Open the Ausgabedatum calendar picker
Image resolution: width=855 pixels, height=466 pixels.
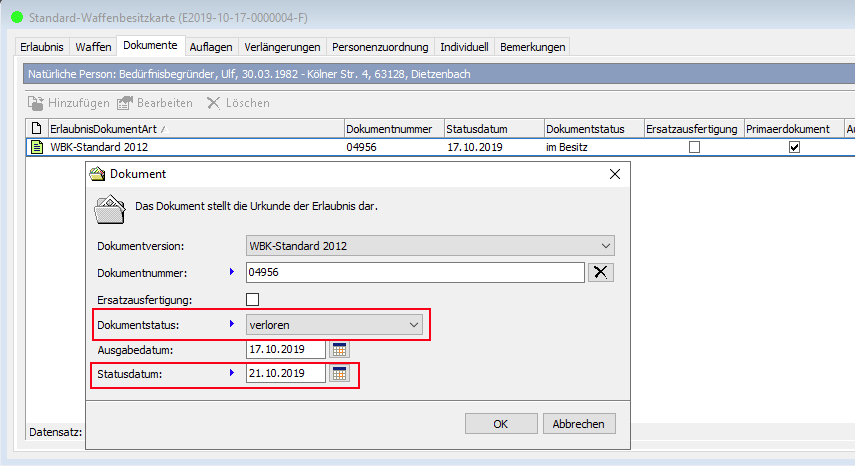click(340, 349)
